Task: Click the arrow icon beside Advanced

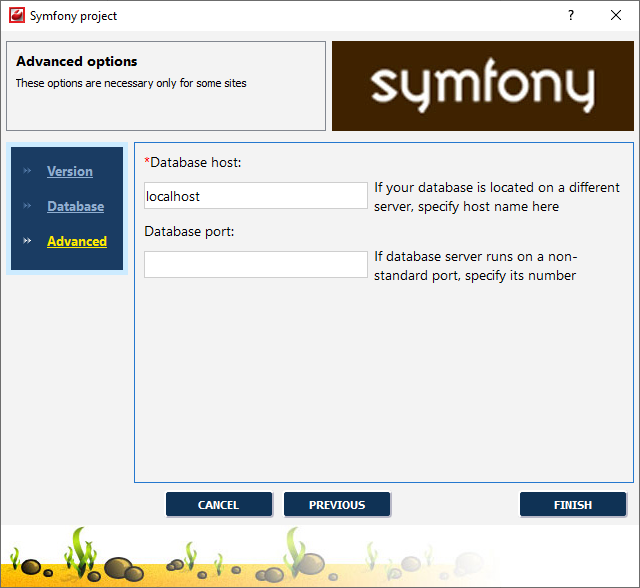Action: point(27,241)
